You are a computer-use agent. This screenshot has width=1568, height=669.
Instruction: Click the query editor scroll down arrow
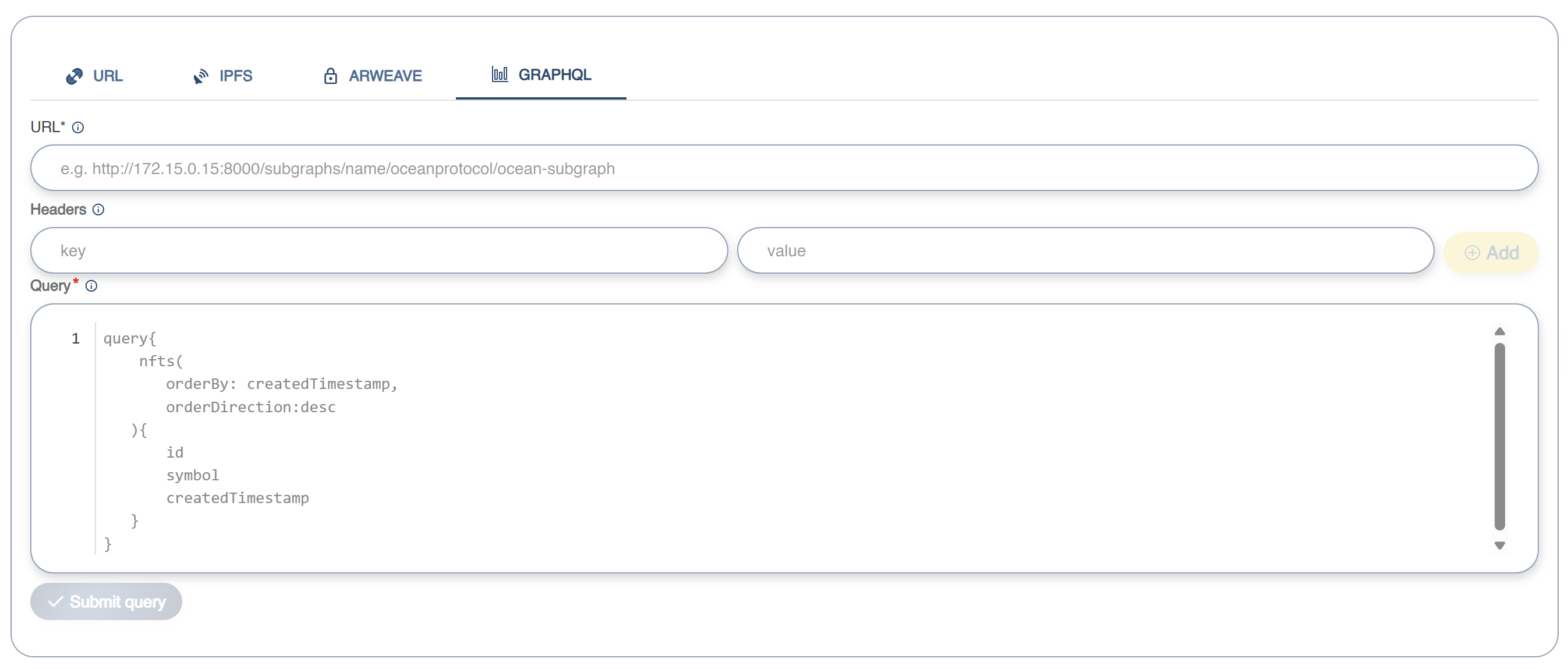tap(1499, 546)
